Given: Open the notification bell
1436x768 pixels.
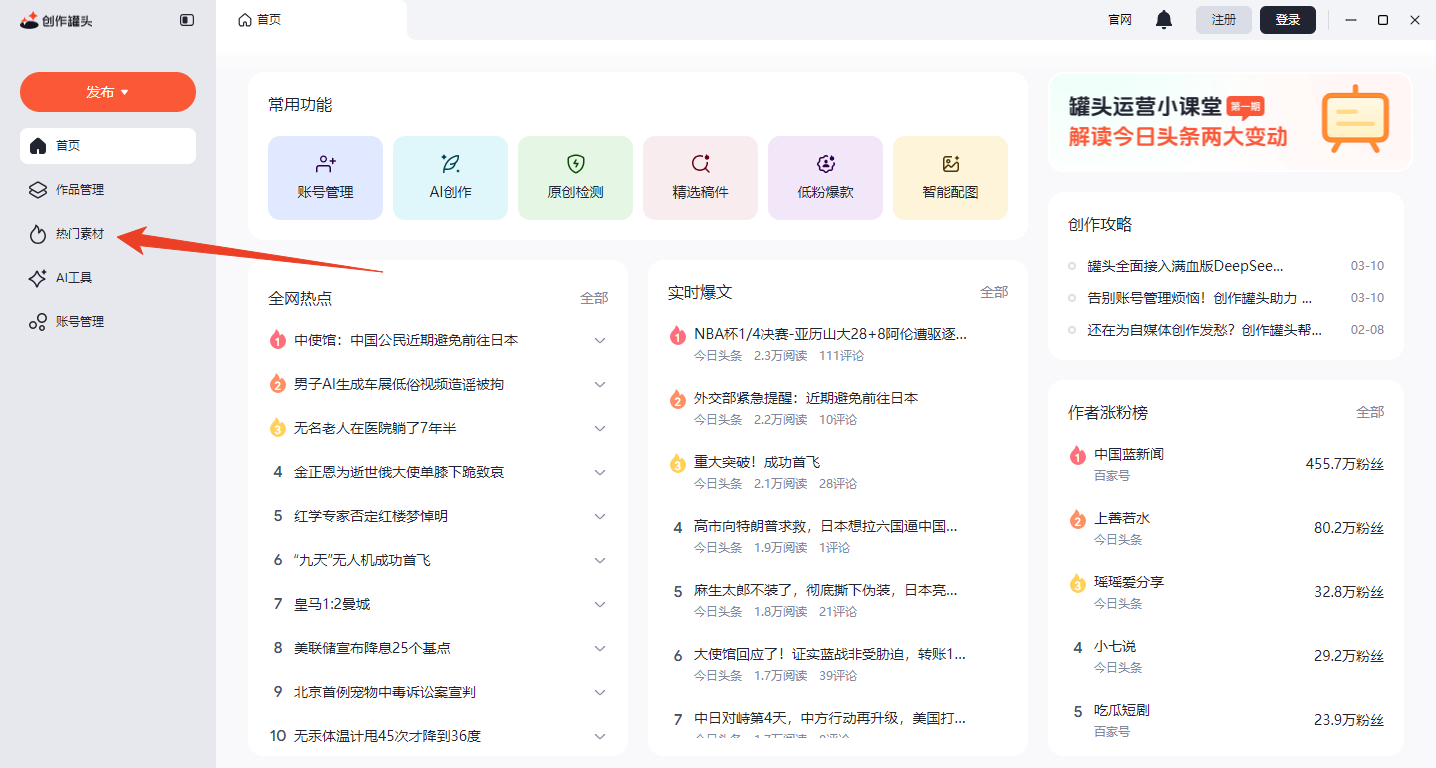Looking at the screenshot, I should 1163,19.
